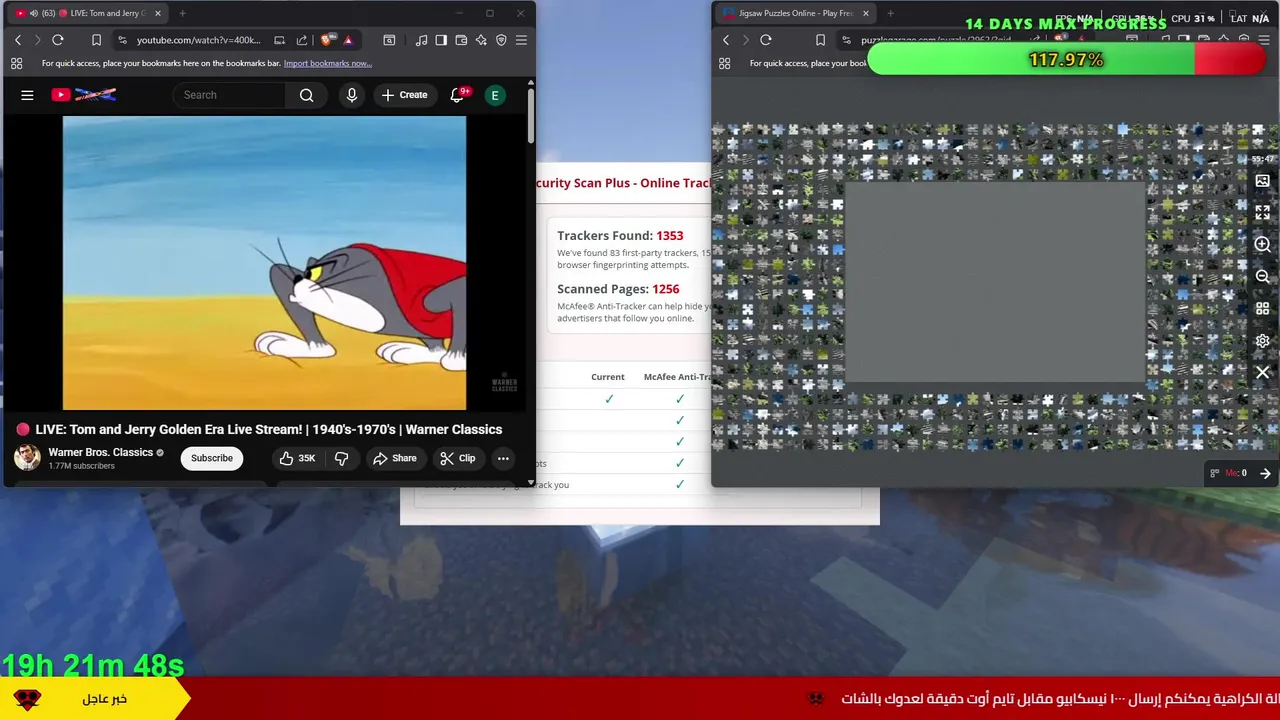The width and height of the screenshot is (1280, 720).
Task: Close the Jigsaw Puzzles Online tab
Action: (x=865, y=13)
